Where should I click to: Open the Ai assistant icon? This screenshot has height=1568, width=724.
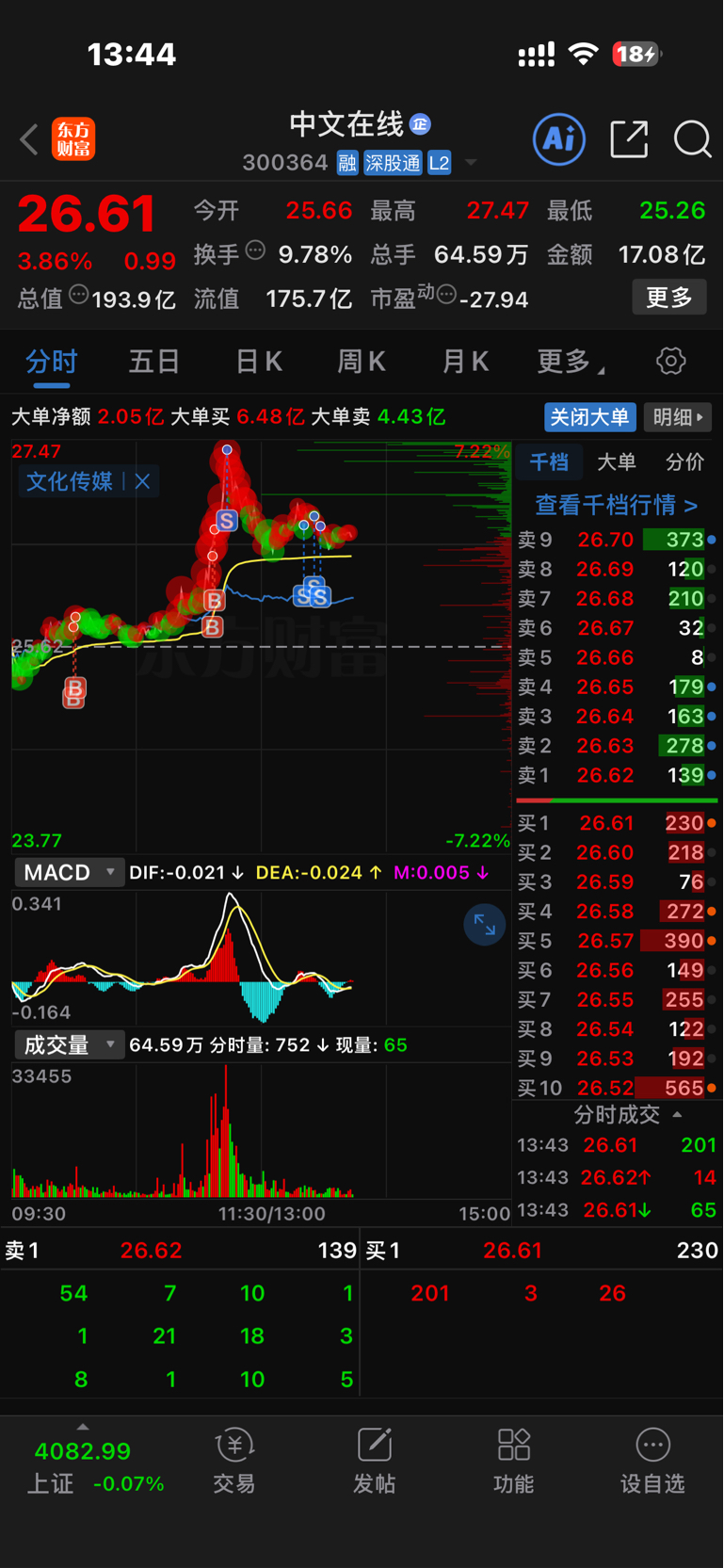[x=559, y=139]
